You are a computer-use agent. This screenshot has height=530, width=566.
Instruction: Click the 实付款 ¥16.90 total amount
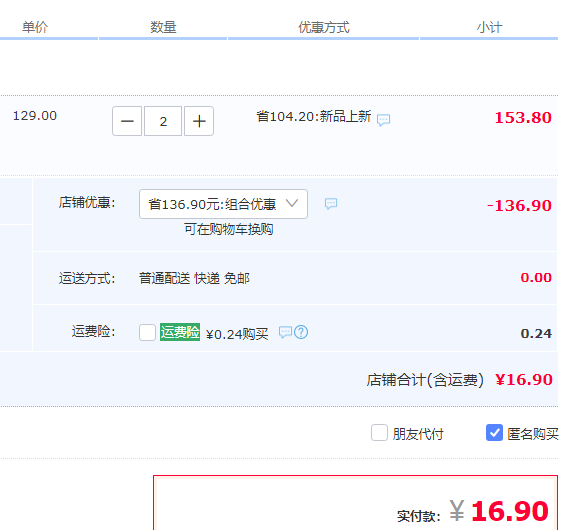(x=499, y=511)
